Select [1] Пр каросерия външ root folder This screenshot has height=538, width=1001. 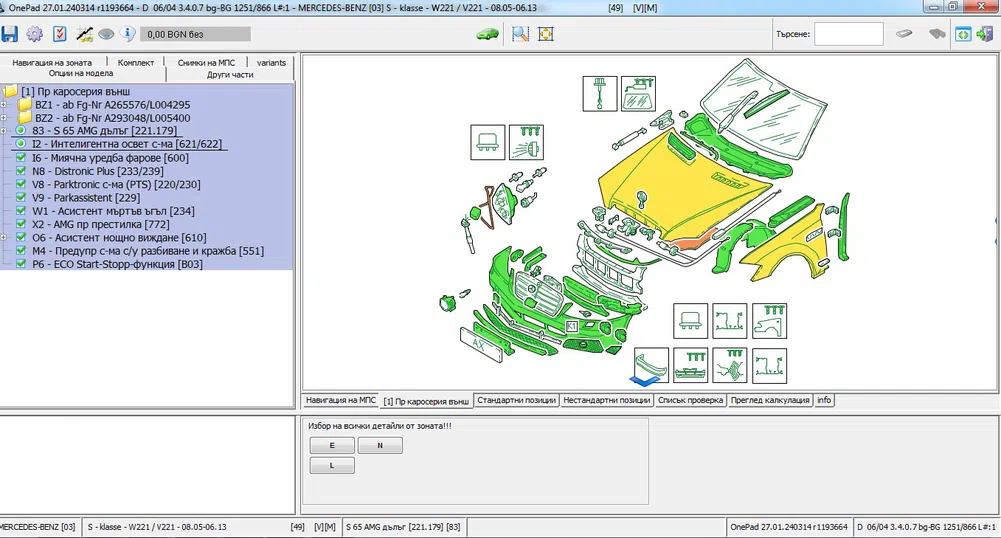(x=75, y=91)
